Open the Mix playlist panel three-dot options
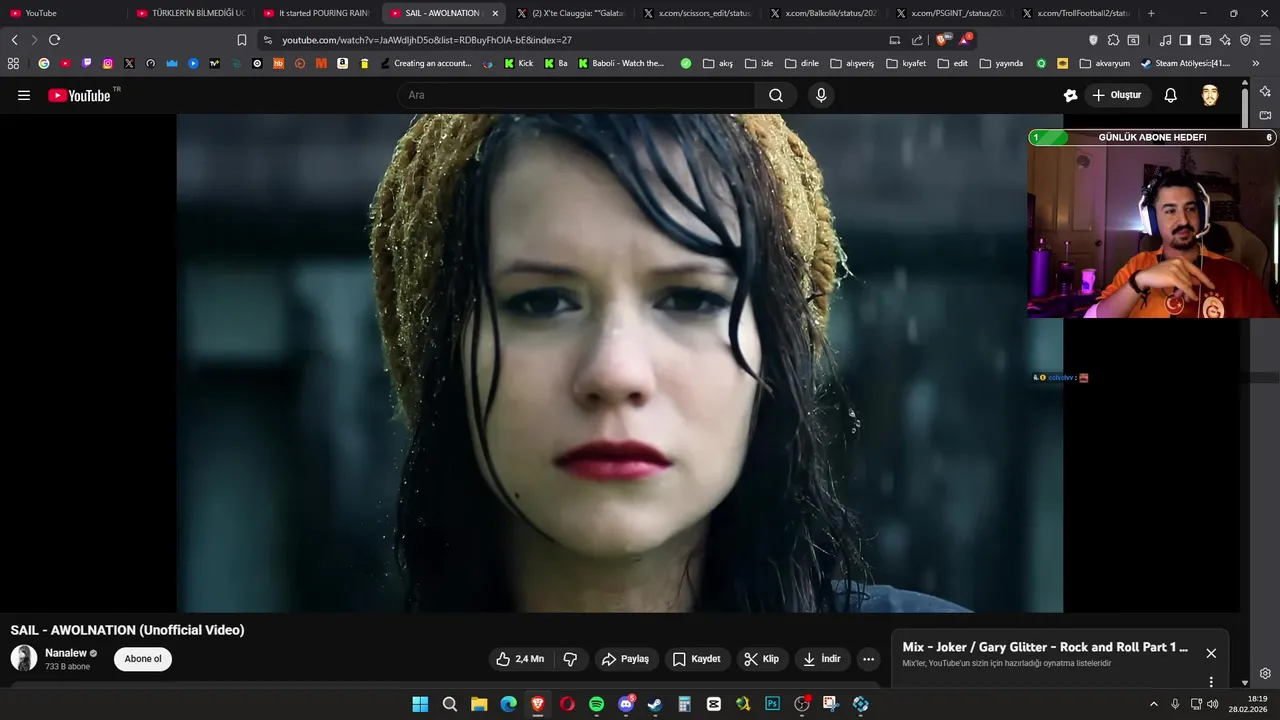This screenshot has width=1280, height=720. tap(1211, 682)
